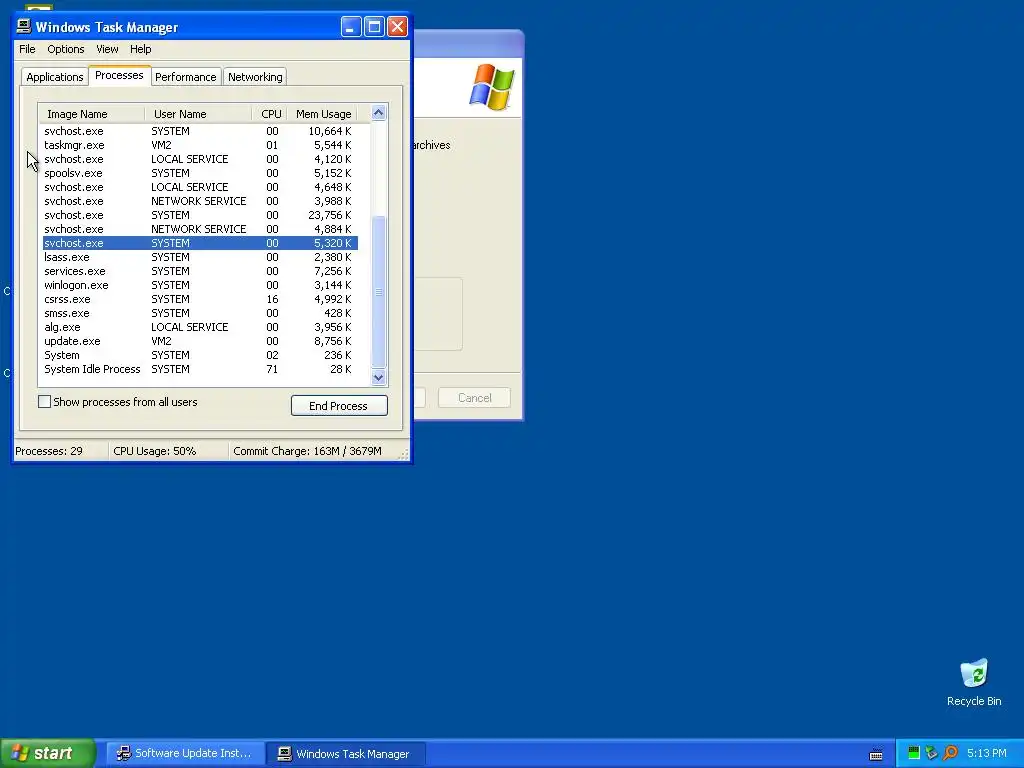The width and height of the screenshot is (1024, 768).
Task: Open the Options menu
Action: [65, 49]
